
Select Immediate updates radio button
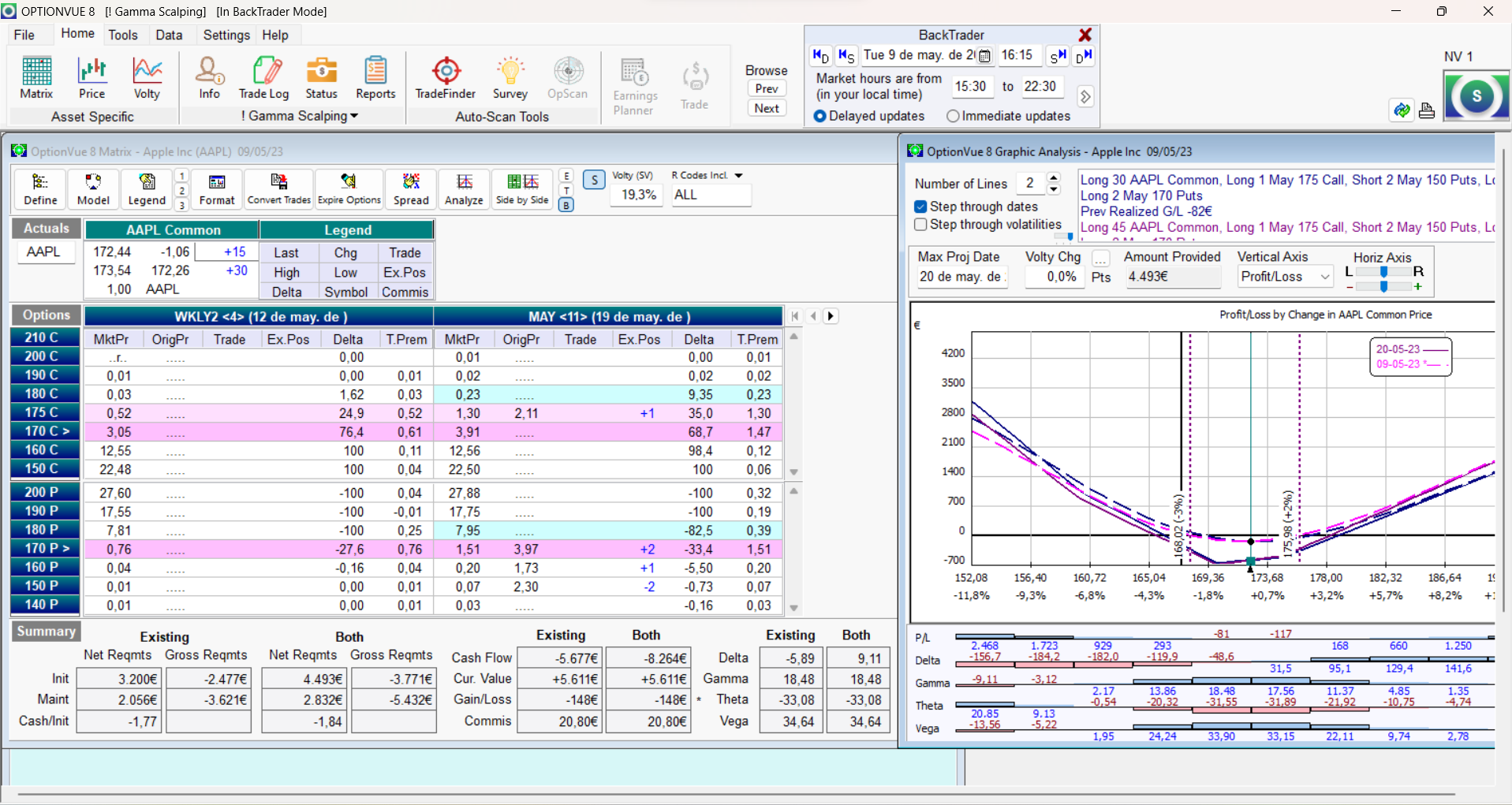pyautogui.click(x=953, y=116)
